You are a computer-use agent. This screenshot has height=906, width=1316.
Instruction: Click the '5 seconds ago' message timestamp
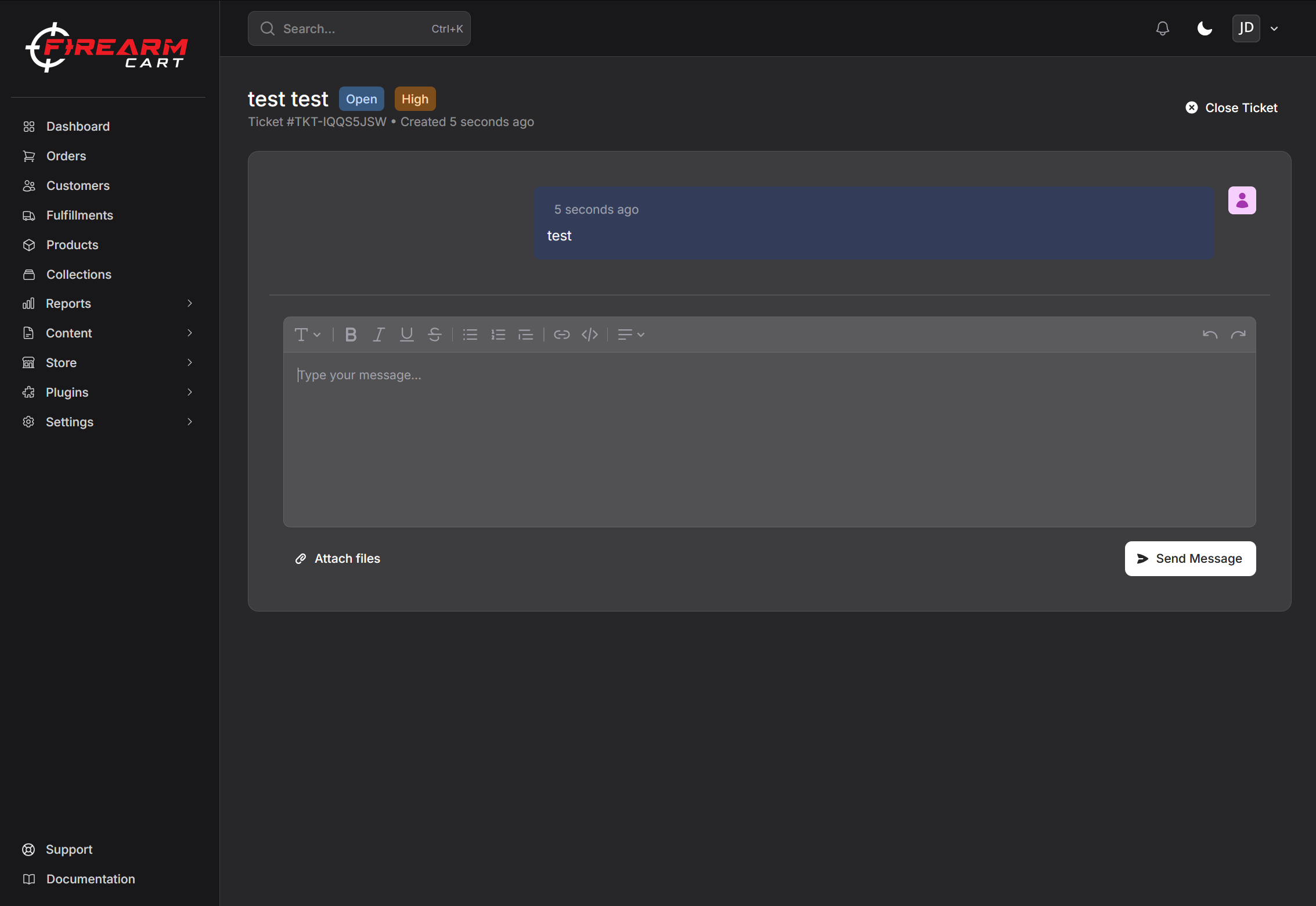click(x=596, y=210)
